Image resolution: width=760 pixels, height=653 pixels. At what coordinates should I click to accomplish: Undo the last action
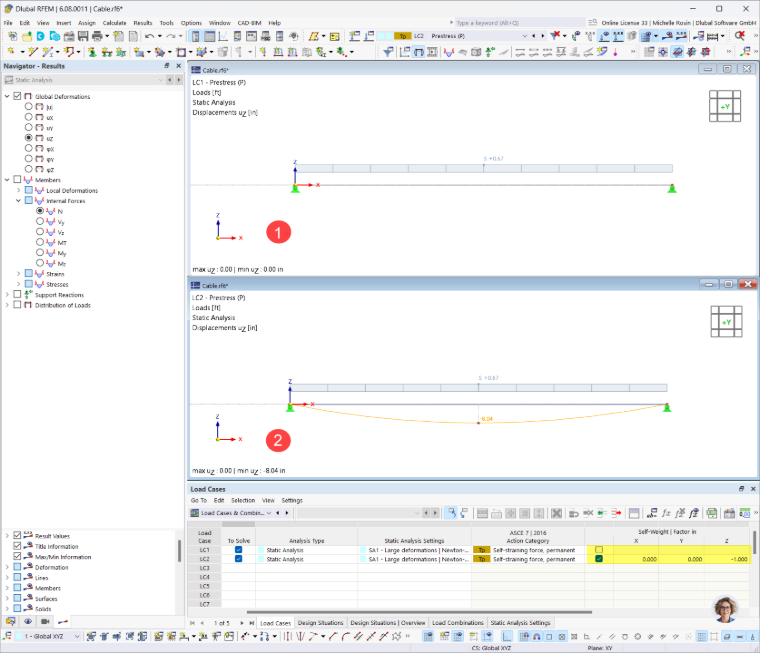click(149, 36)
